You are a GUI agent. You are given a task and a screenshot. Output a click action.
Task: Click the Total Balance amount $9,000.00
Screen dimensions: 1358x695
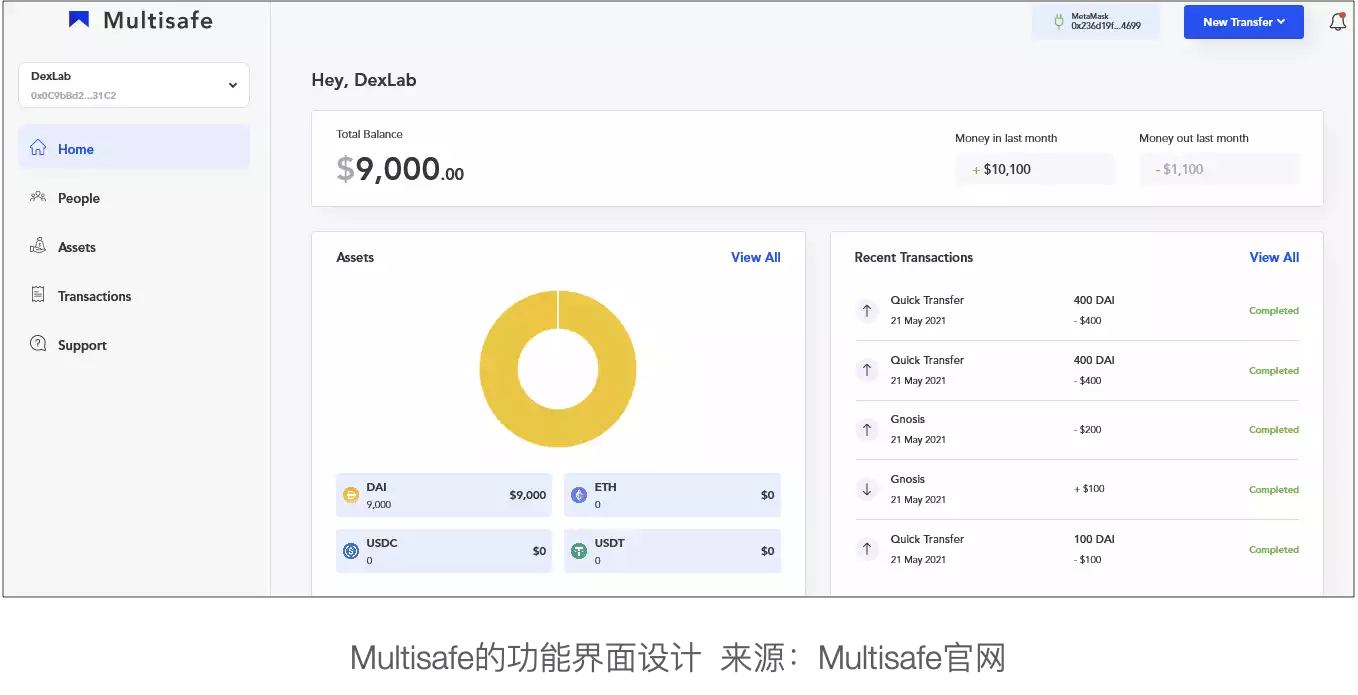tap(400, 169)
